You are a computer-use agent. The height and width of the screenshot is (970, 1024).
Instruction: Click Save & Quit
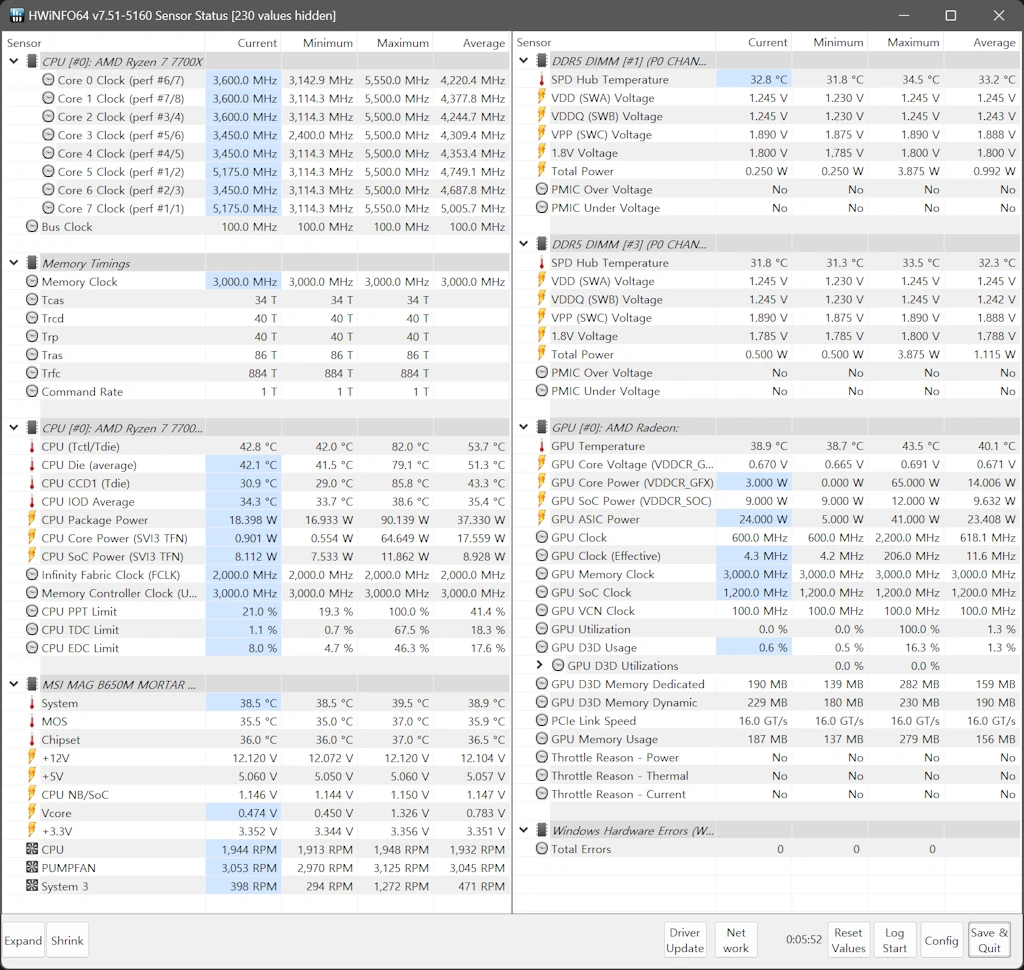click(989, 940)
